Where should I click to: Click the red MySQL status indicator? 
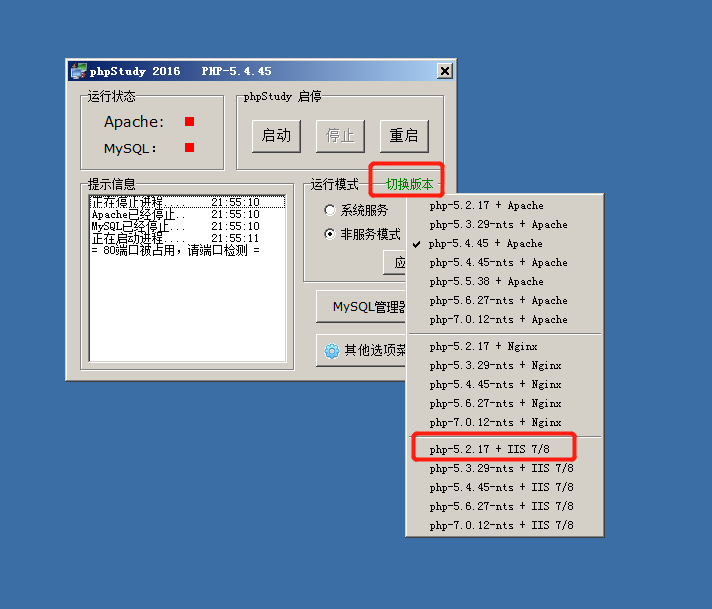189,148
